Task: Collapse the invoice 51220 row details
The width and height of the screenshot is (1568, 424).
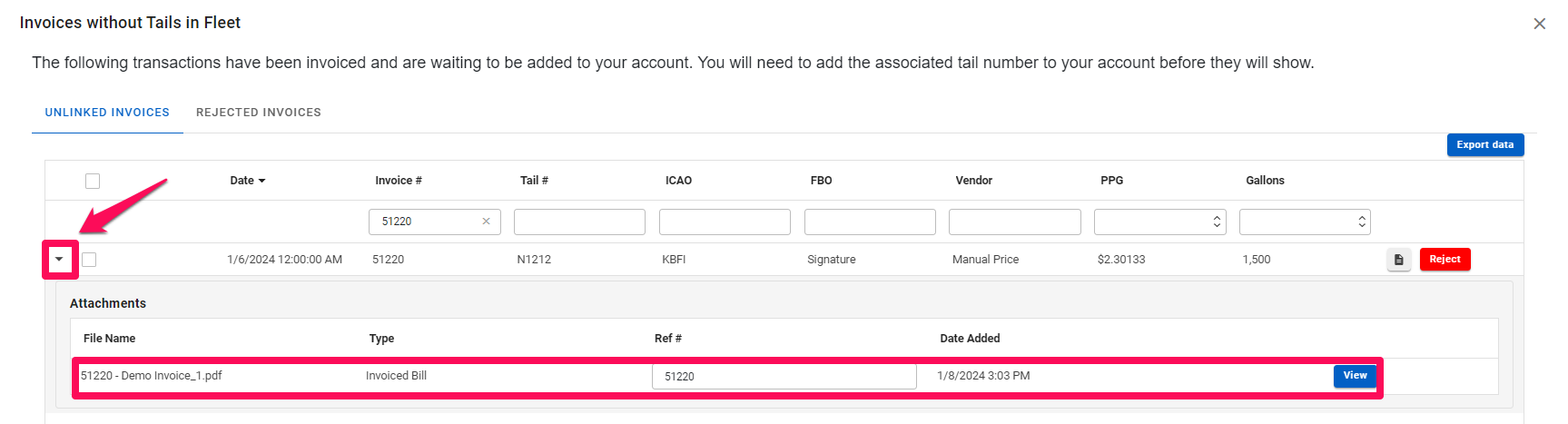Action: tap(60, 260)
